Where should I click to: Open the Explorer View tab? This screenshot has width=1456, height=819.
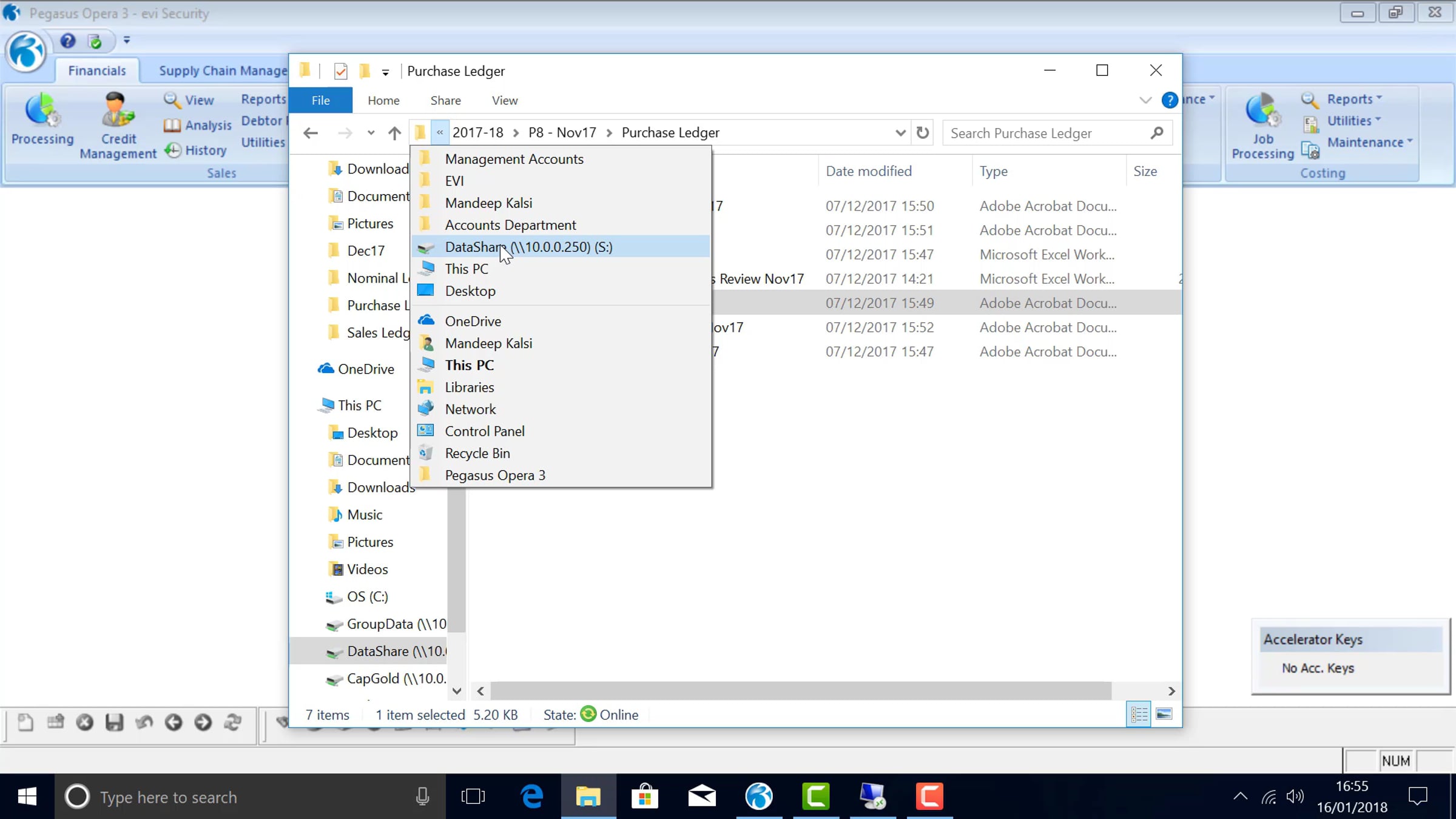[505, 100]
